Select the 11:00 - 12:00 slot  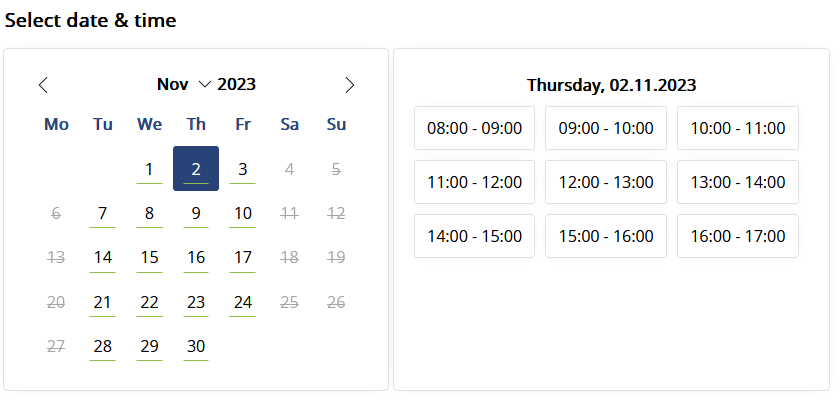(474, 182)
